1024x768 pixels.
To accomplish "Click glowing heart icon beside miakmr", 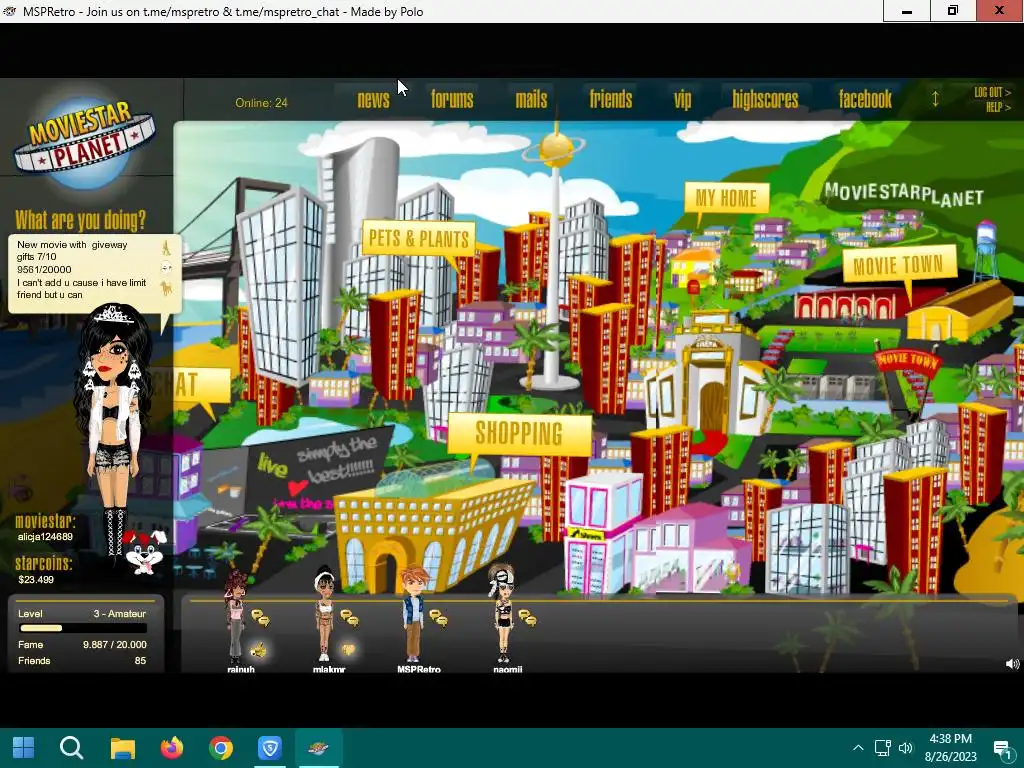I will tap(348, 649).
